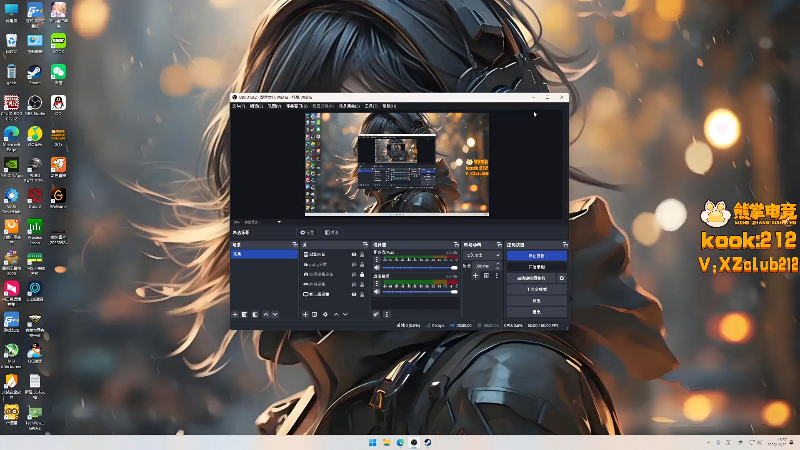Open source Filters from the source toolbar
Screen dimensions: 800x450
coord(332,233)
